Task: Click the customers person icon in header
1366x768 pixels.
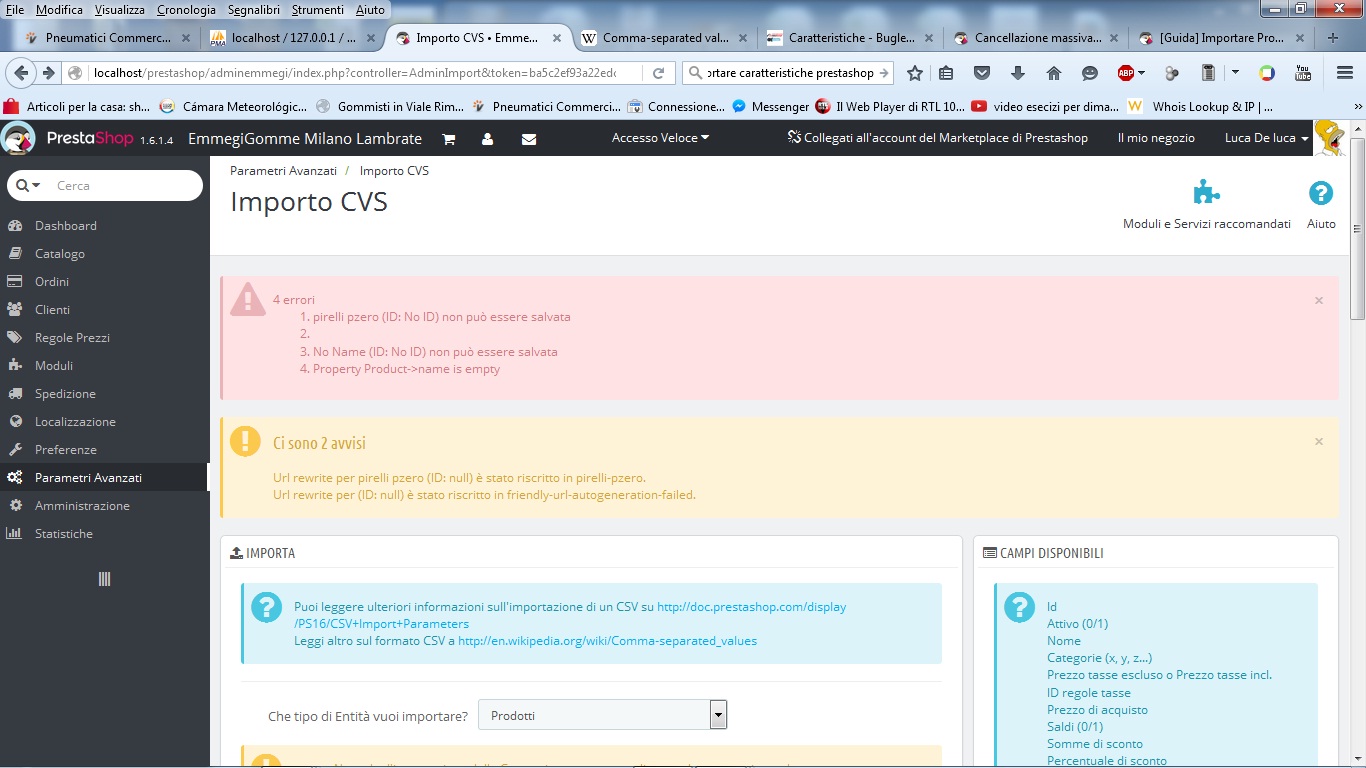Action: pos(487,139)
